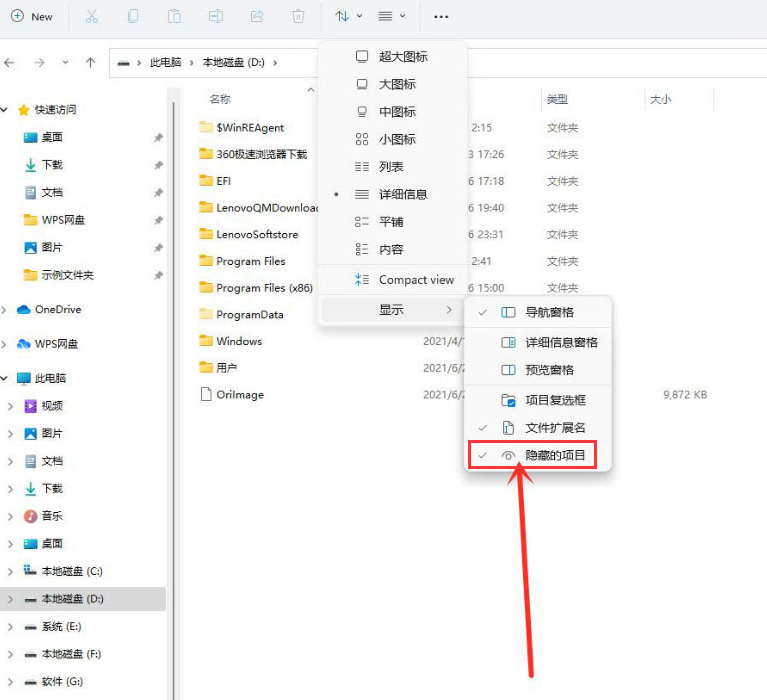Viewport: 767px width, 700px height.
Task: Expand the WPS网盘 cloud node
Action: click(5, 344)
